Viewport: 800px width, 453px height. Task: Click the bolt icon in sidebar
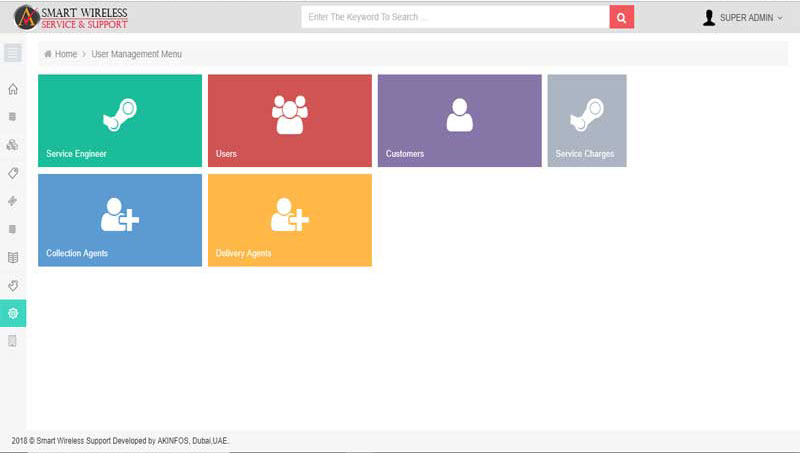[13, 201]
